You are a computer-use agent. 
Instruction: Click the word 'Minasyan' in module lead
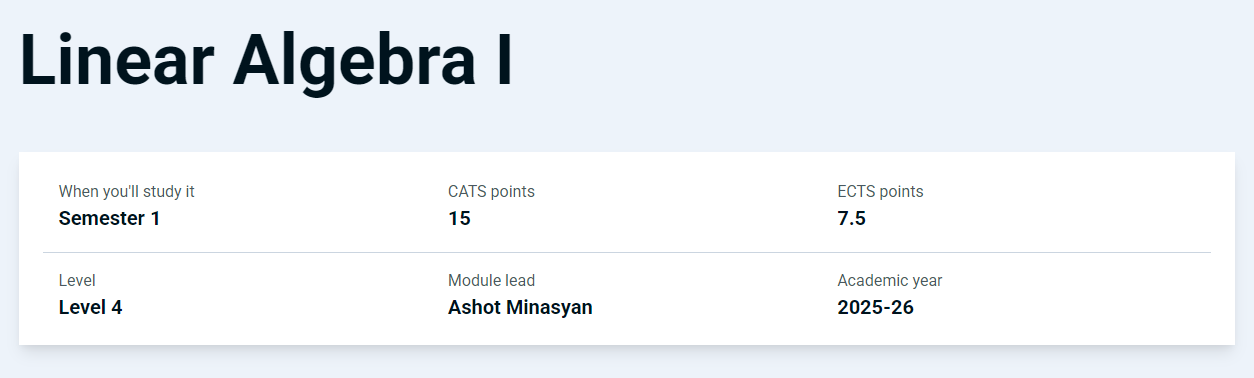coord(550,307)
